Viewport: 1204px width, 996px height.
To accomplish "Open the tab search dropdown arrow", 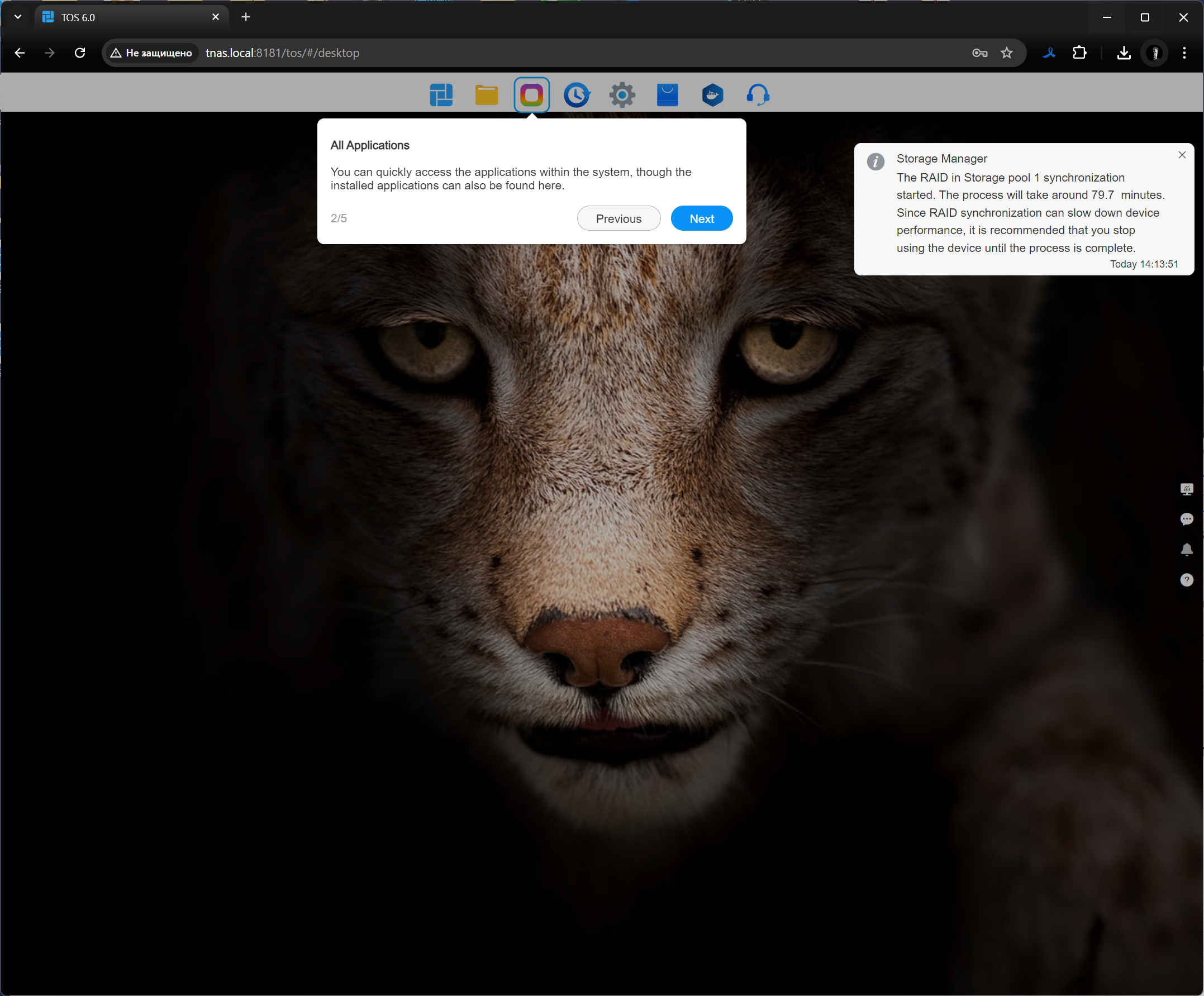I will coord(18,17).
